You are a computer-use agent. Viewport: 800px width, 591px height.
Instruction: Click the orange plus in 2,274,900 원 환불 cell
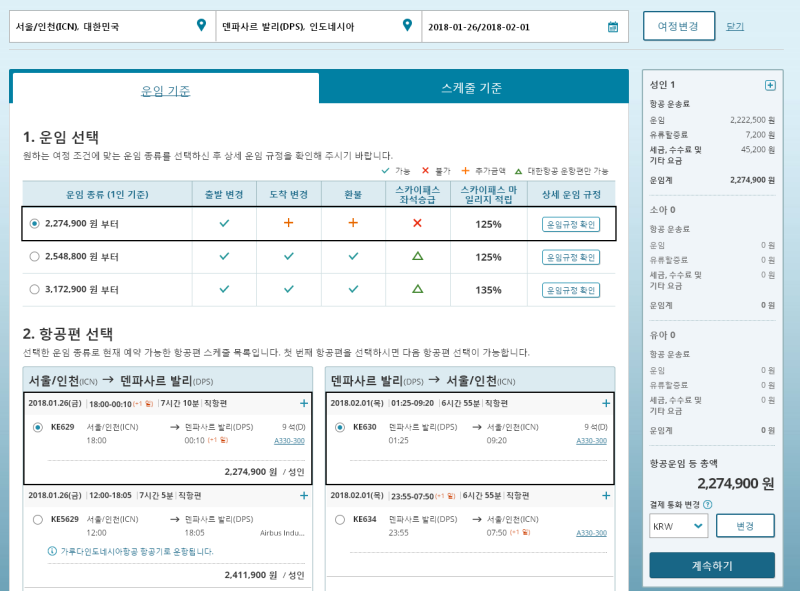tap(353, 223)
